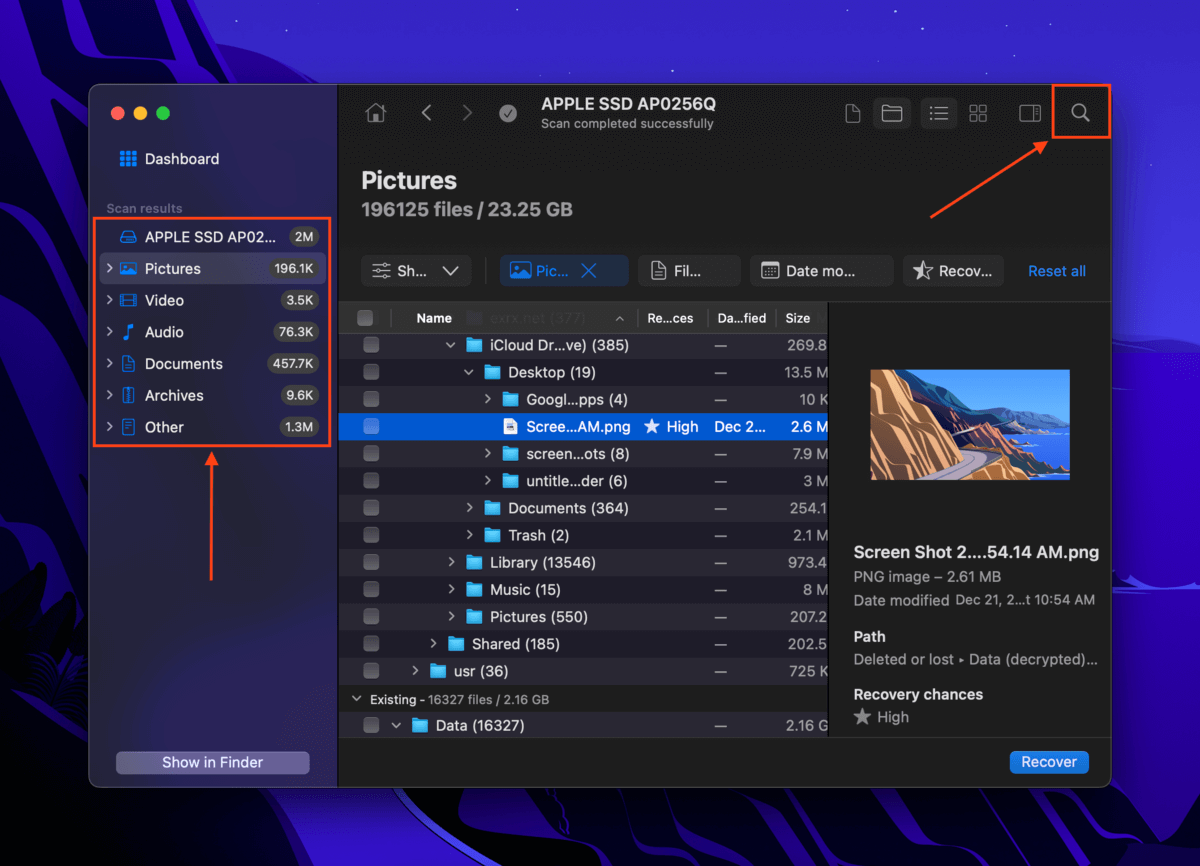The width and height of the screenshot is (1200, 866).
Task: Select the grid view icon
Action: 979,114
